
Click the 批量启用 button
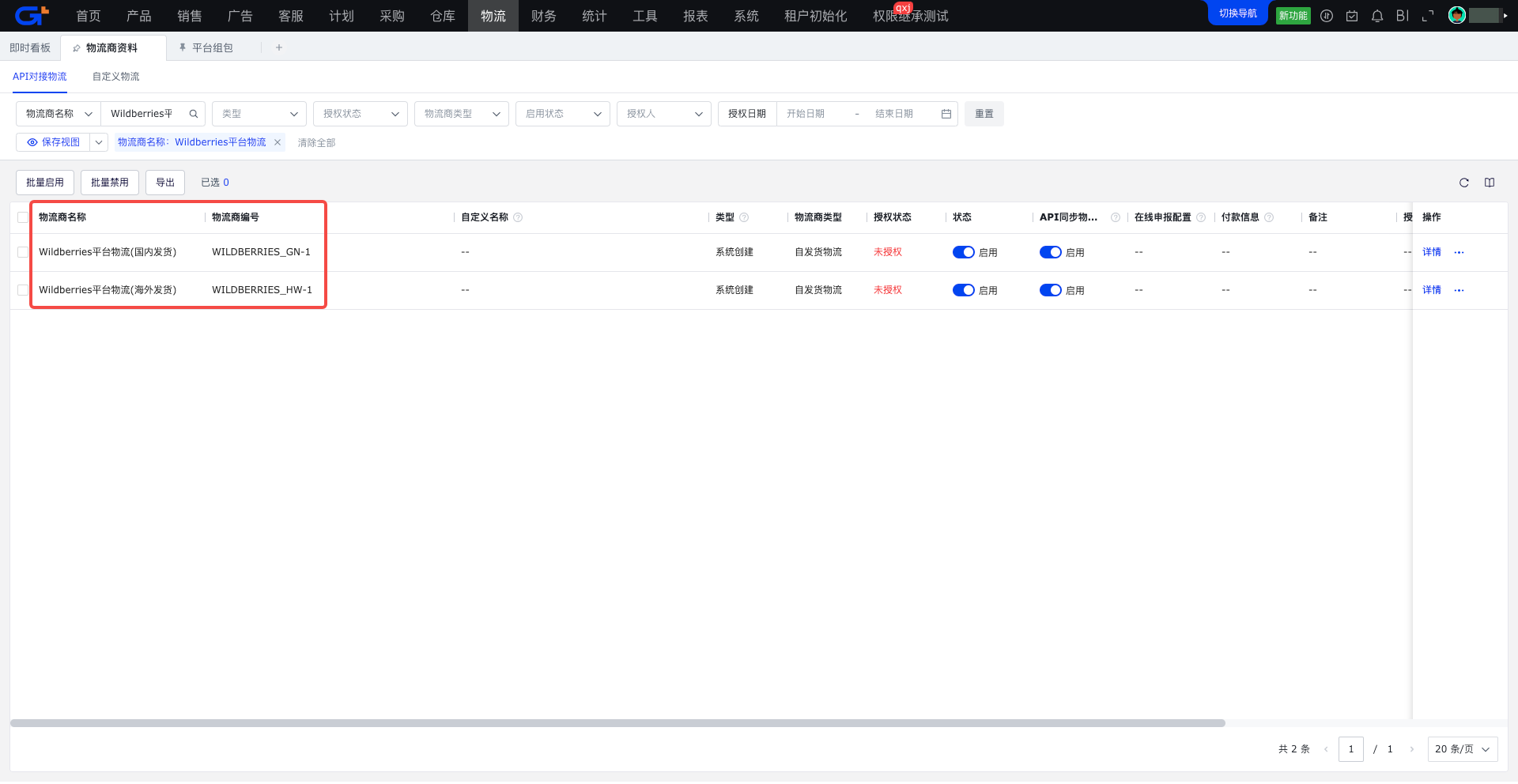[45, 183]
